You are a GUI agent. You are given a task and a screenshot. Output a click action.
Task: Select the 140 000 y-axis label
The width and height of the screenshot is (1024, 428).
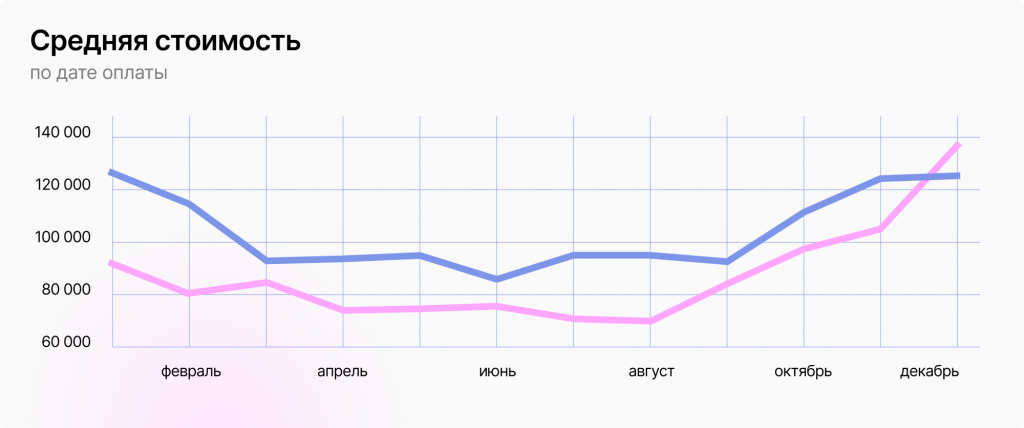(61, 134)
